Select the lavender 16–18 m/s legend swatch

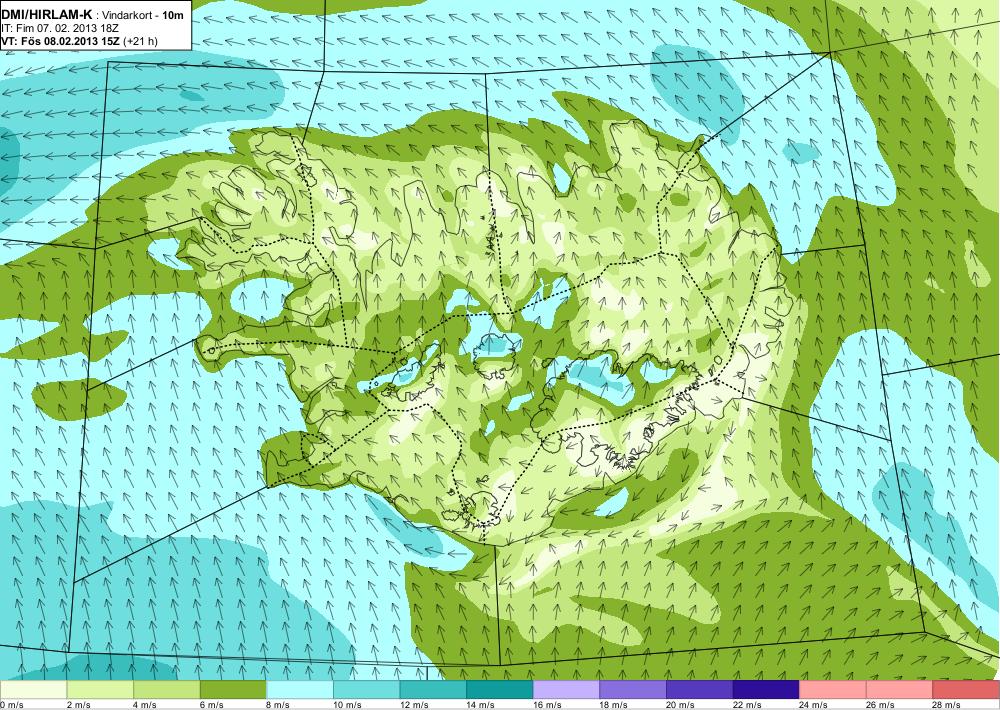click(566, 690)
